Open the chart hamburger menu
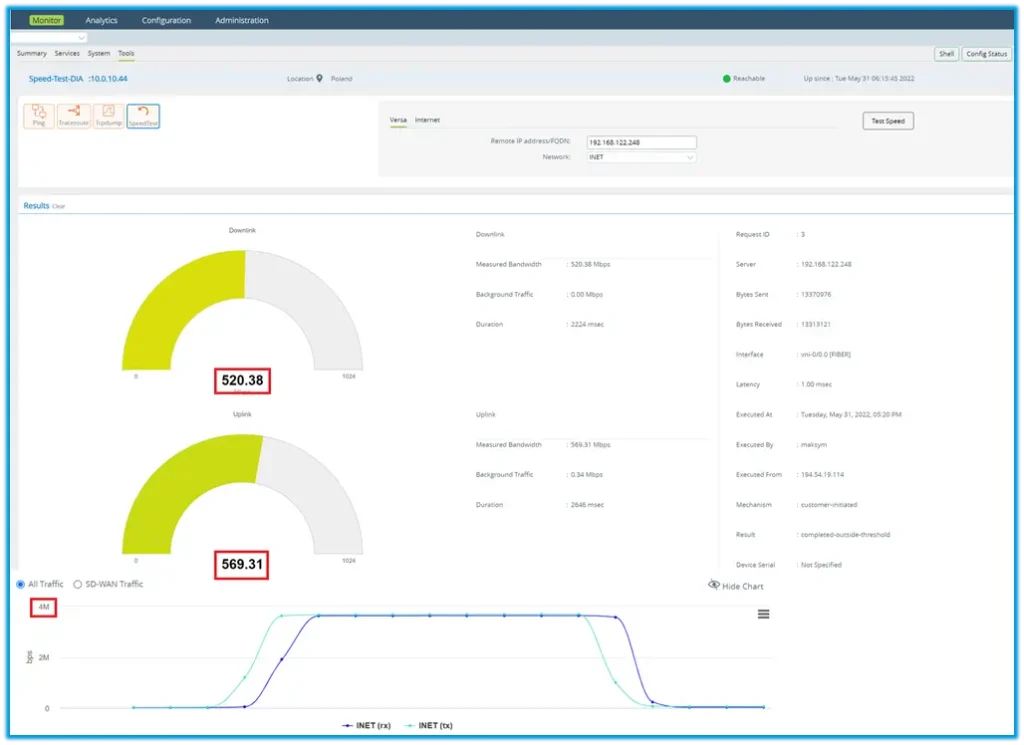Image resolution: width=1024 pixels, height=745 pixels. pyautogui.click(x=764, y=614)
